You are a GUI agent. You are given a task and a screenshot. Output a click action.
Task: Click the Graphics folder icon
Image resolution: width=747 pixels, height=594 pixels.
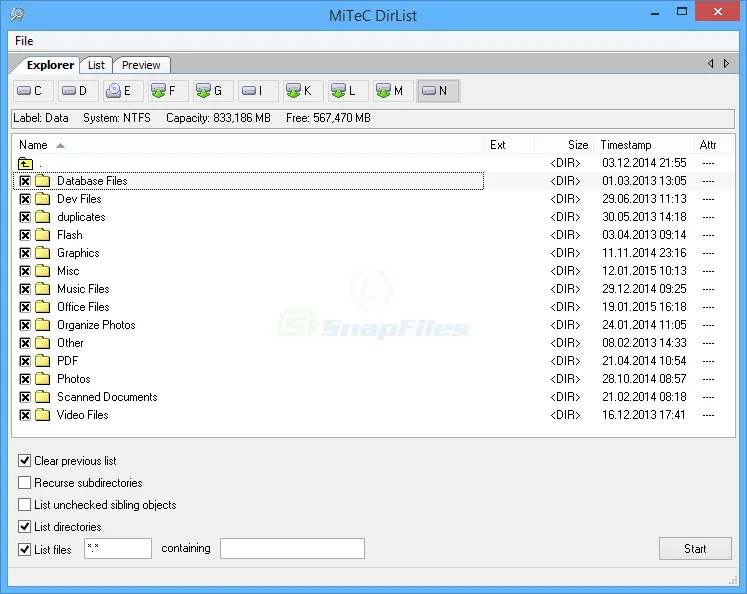click(x=42, y=253)
